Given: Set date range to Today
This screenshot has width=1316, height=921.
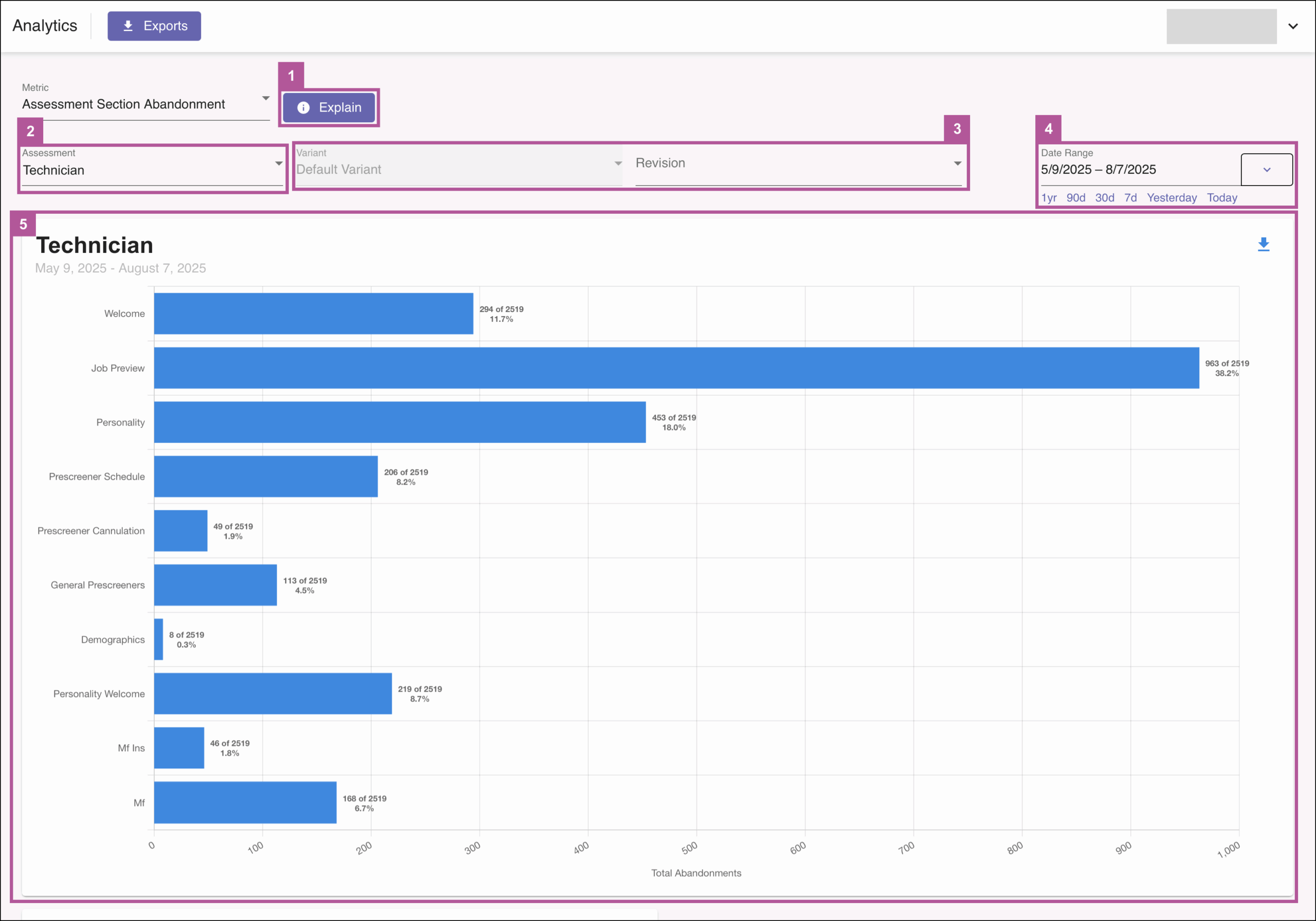Looking at the screenshot, I should coord(1222,198).
